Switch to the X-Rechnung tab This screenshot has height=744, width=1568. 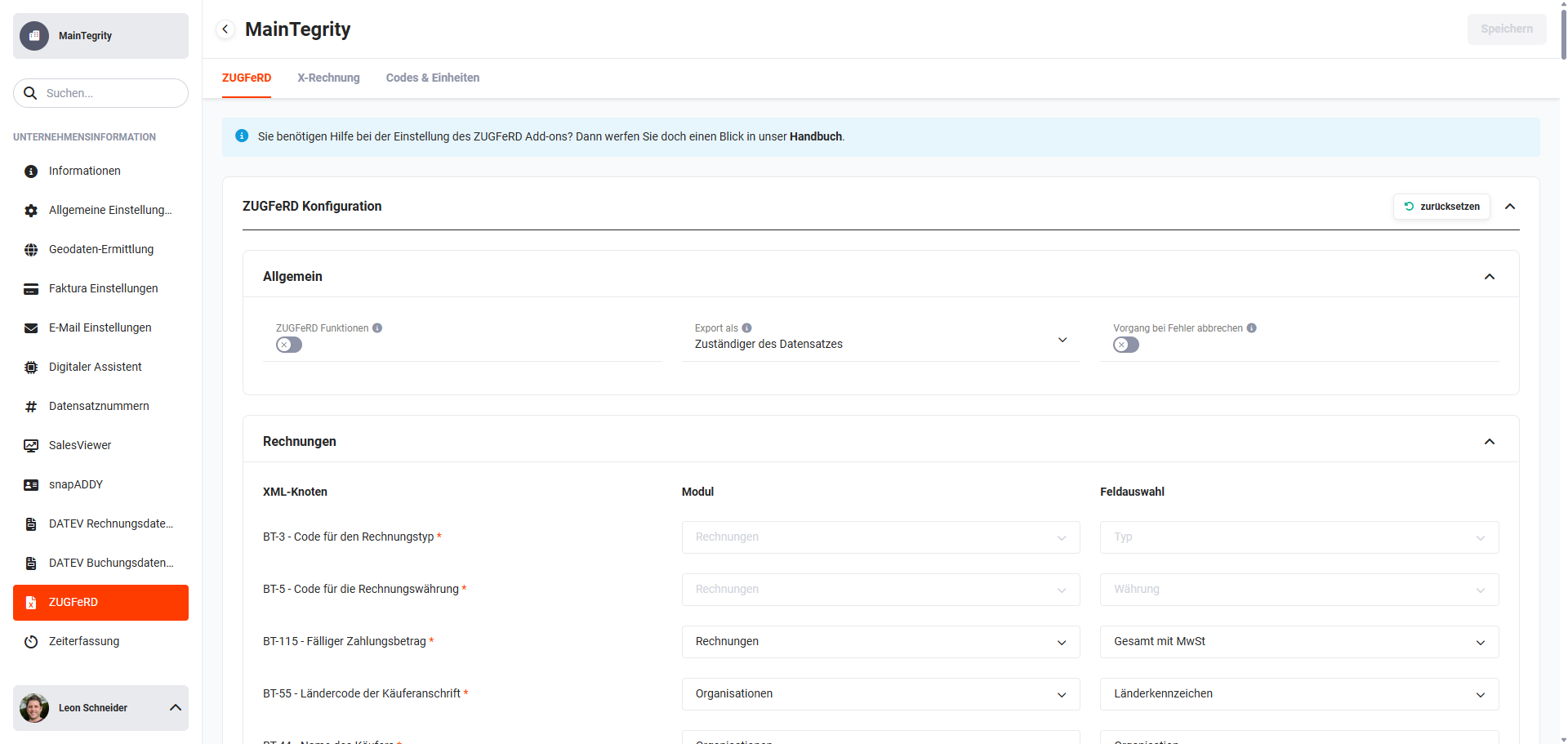point(328,78)
